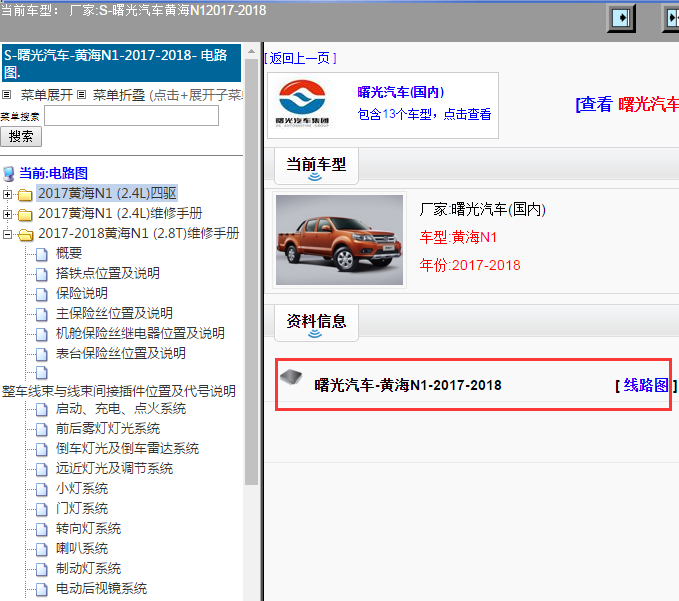Open 前后雾灯灯光系统 in the tree

[x=107, y=428]
